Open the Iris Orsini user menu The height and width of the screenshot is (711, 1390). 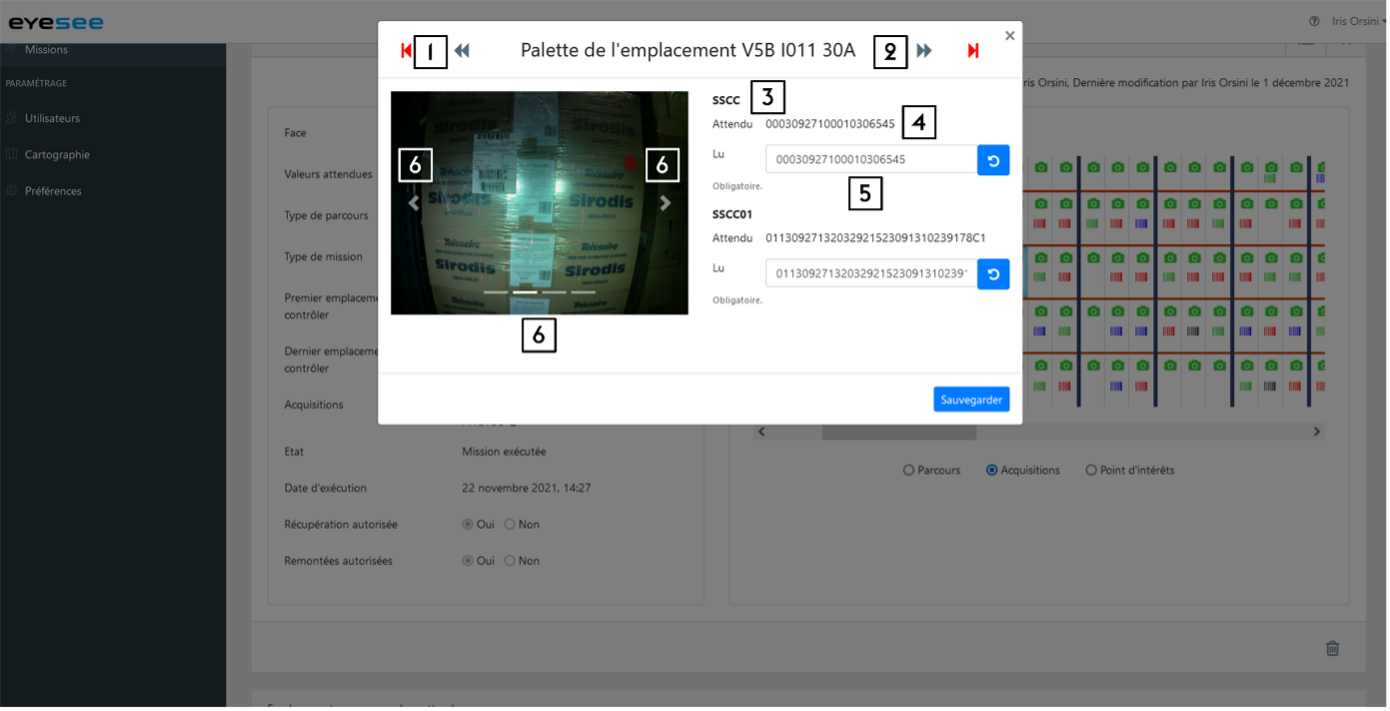pos(1359,21)
